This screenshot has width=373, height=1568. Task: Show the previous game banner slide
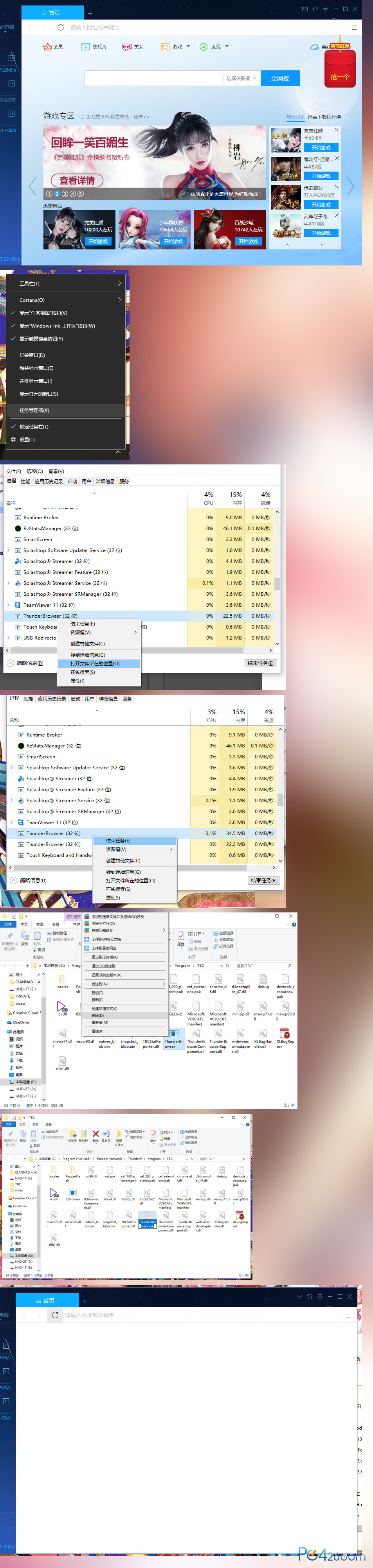[33, 186]
